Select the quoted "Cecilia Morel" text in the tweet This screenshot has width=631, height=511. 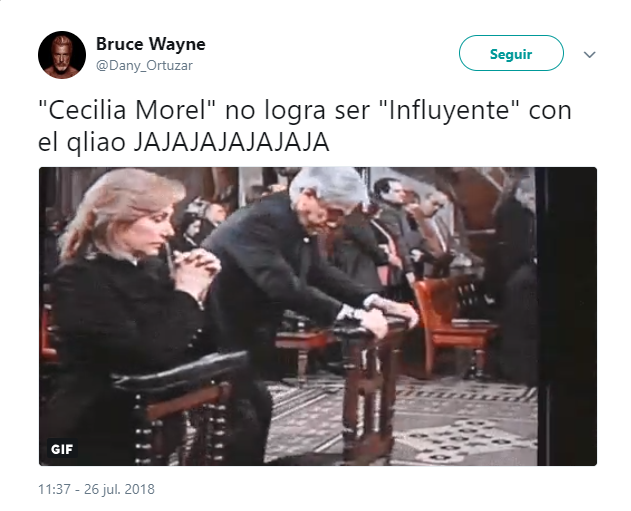click(128, 111)
